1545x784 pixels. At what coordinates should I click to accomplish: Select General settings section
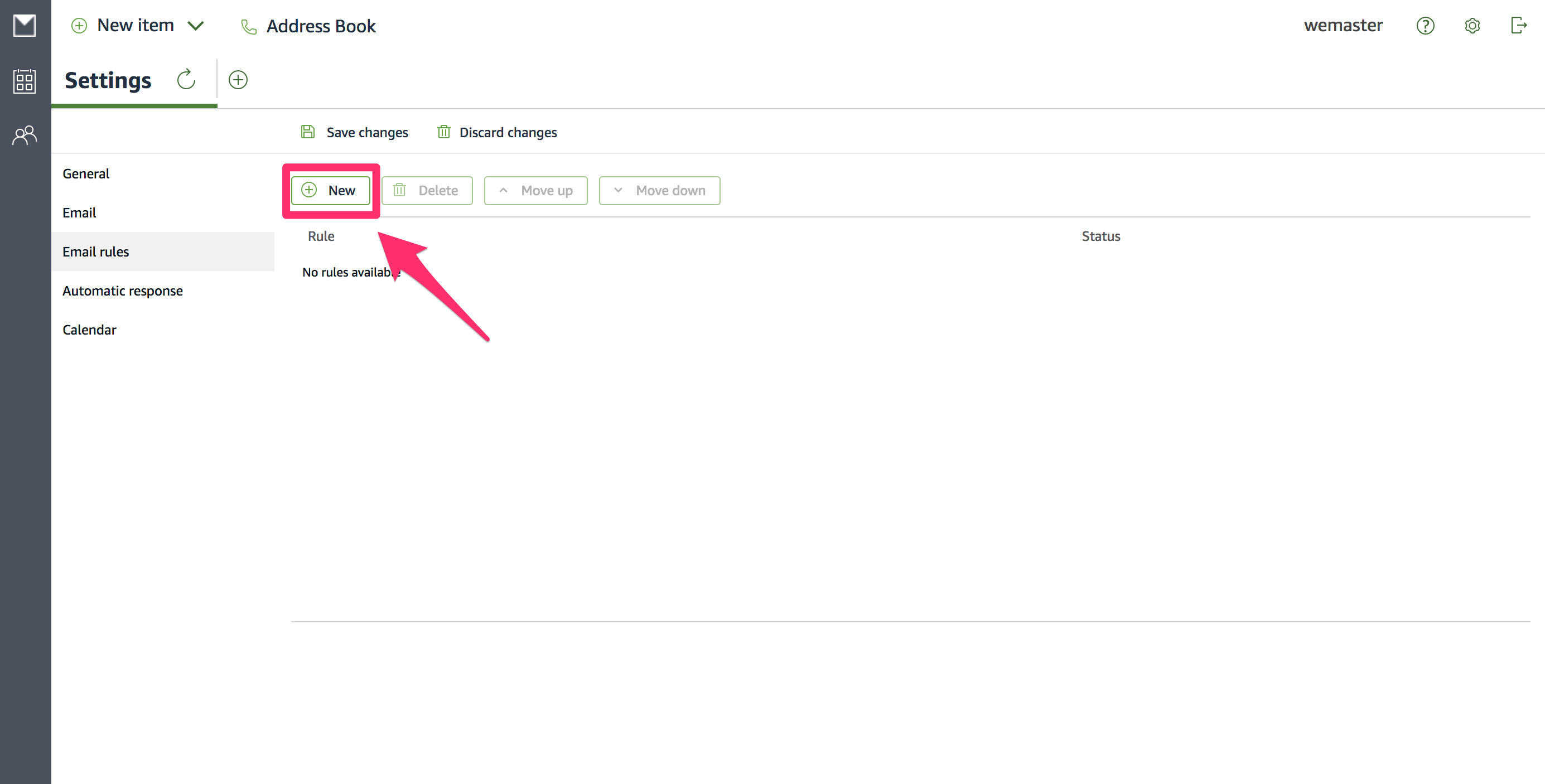click(86, 174)
